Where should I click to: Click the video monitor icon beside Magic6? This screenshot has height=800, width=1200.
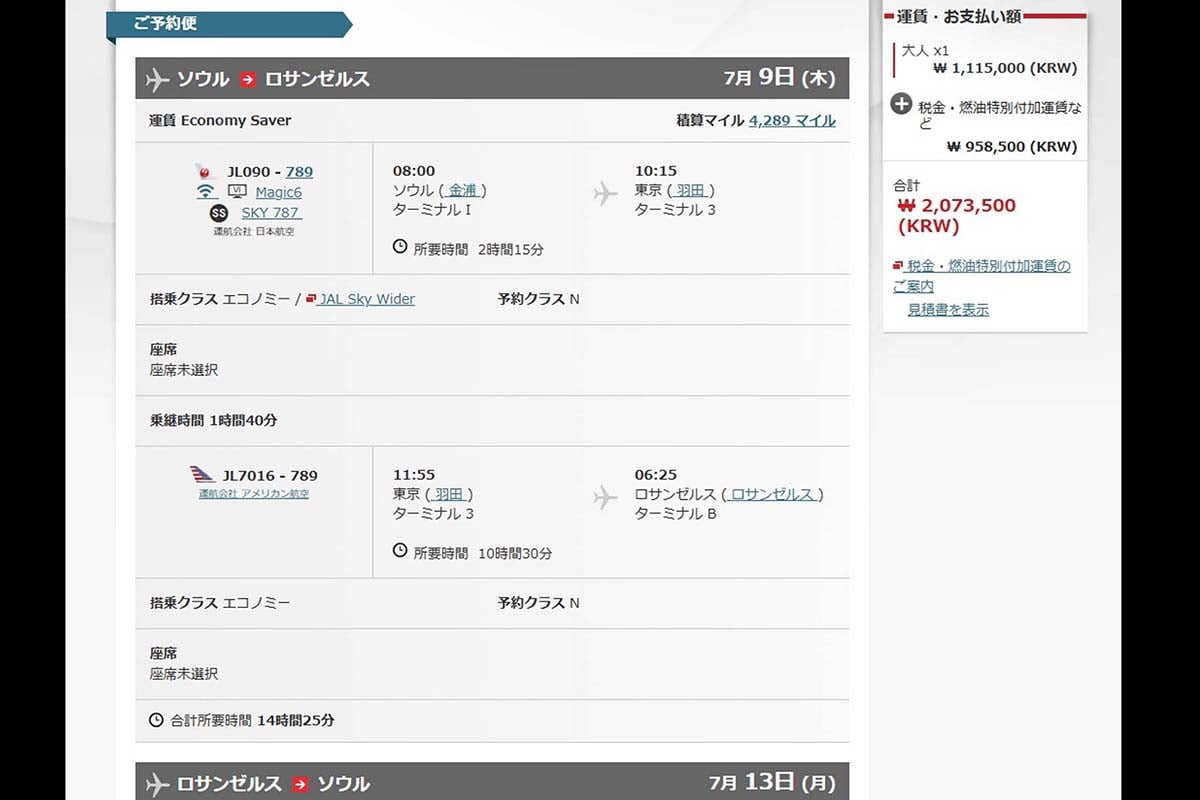click(237, 192)
